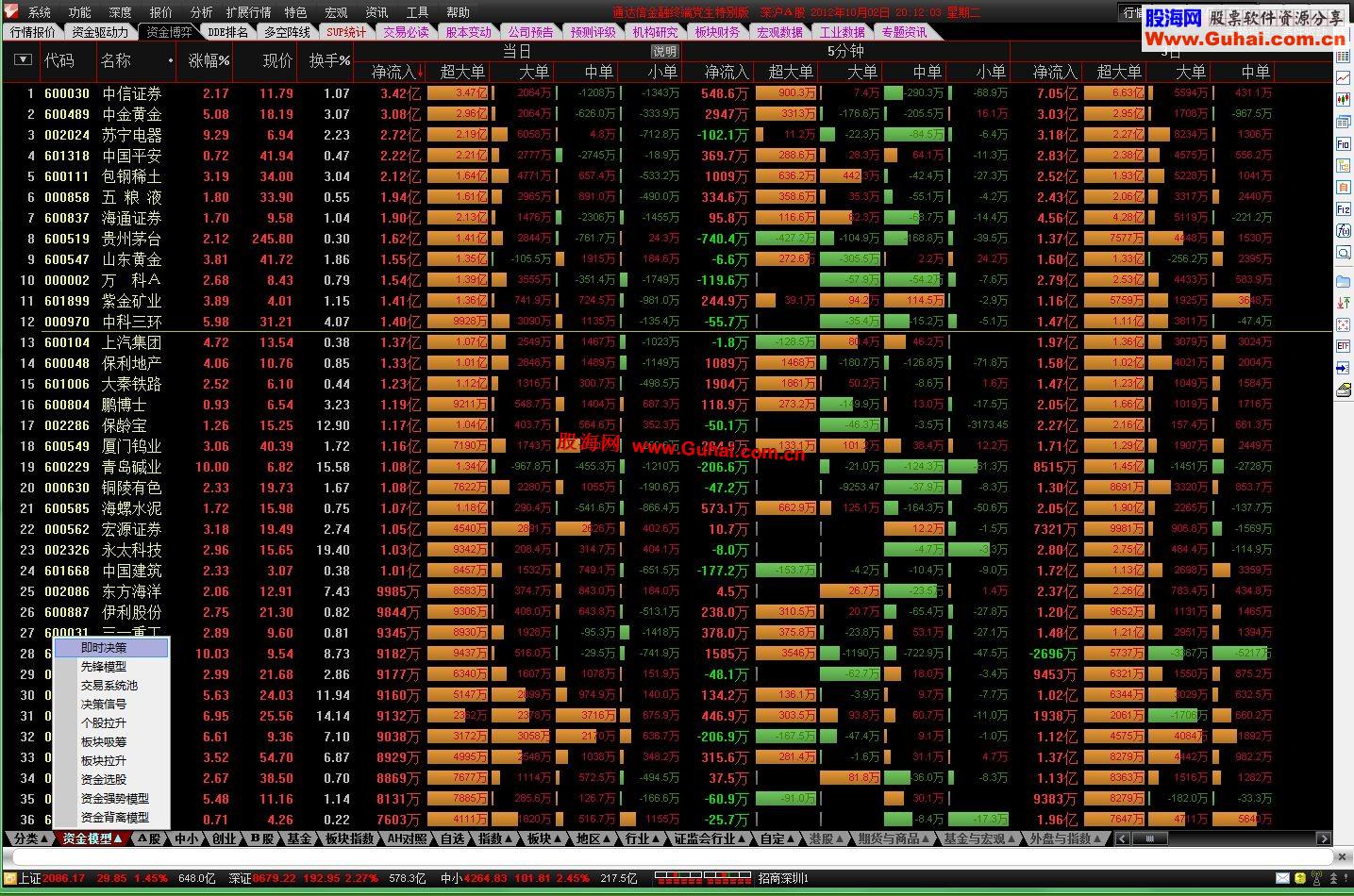This screenshot has height=896, width=1354.
Task: Expand the 地区 bottom tab menu
Action: coord(594,838)
